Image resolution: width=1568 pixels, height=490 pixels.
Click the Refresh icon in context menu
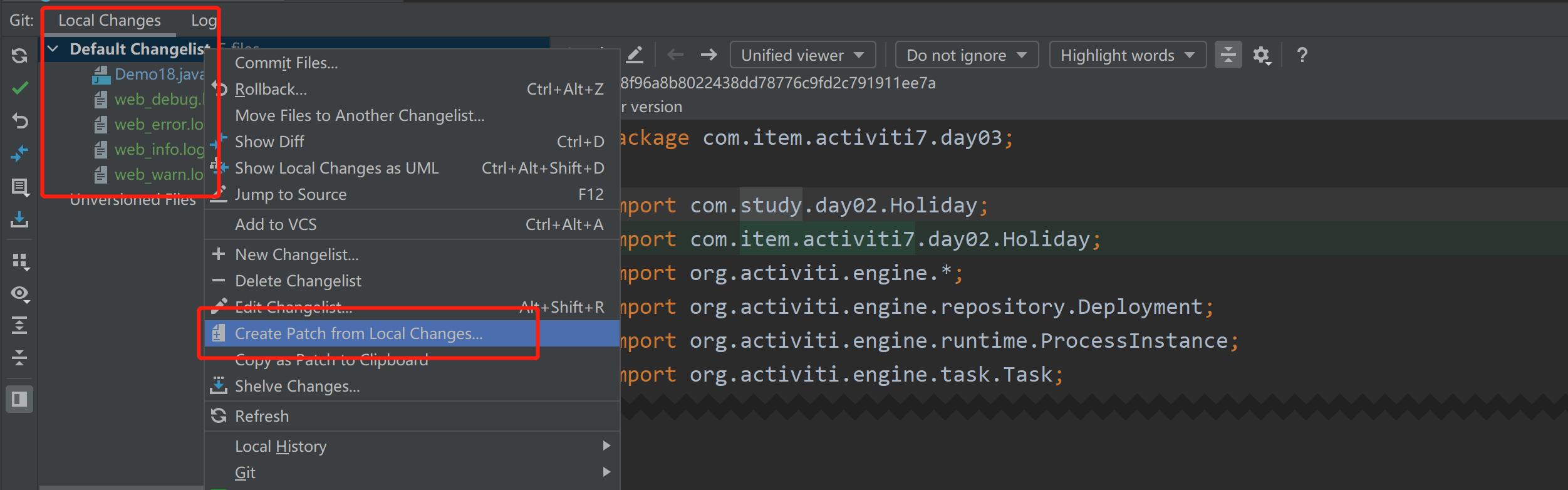[219, 415]
